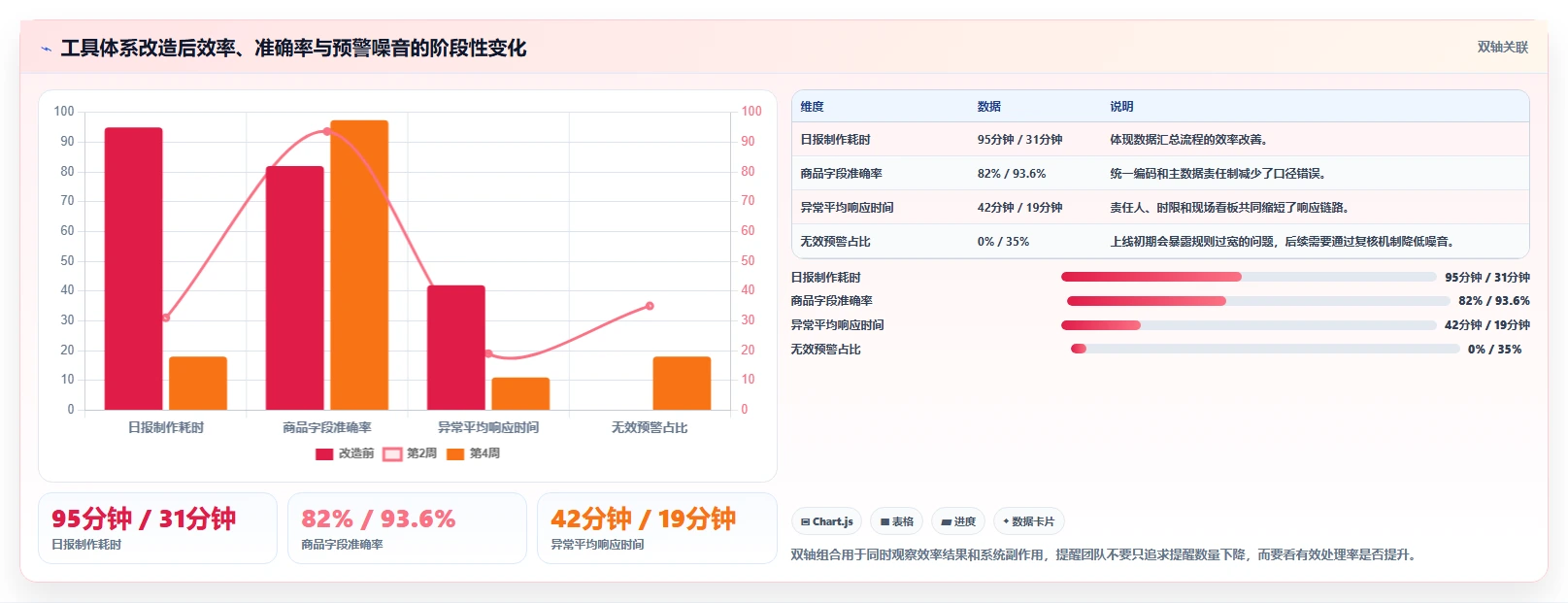
Task: Click table cell 42分钟 / 19分钟
Action: tap(1019, 208)
